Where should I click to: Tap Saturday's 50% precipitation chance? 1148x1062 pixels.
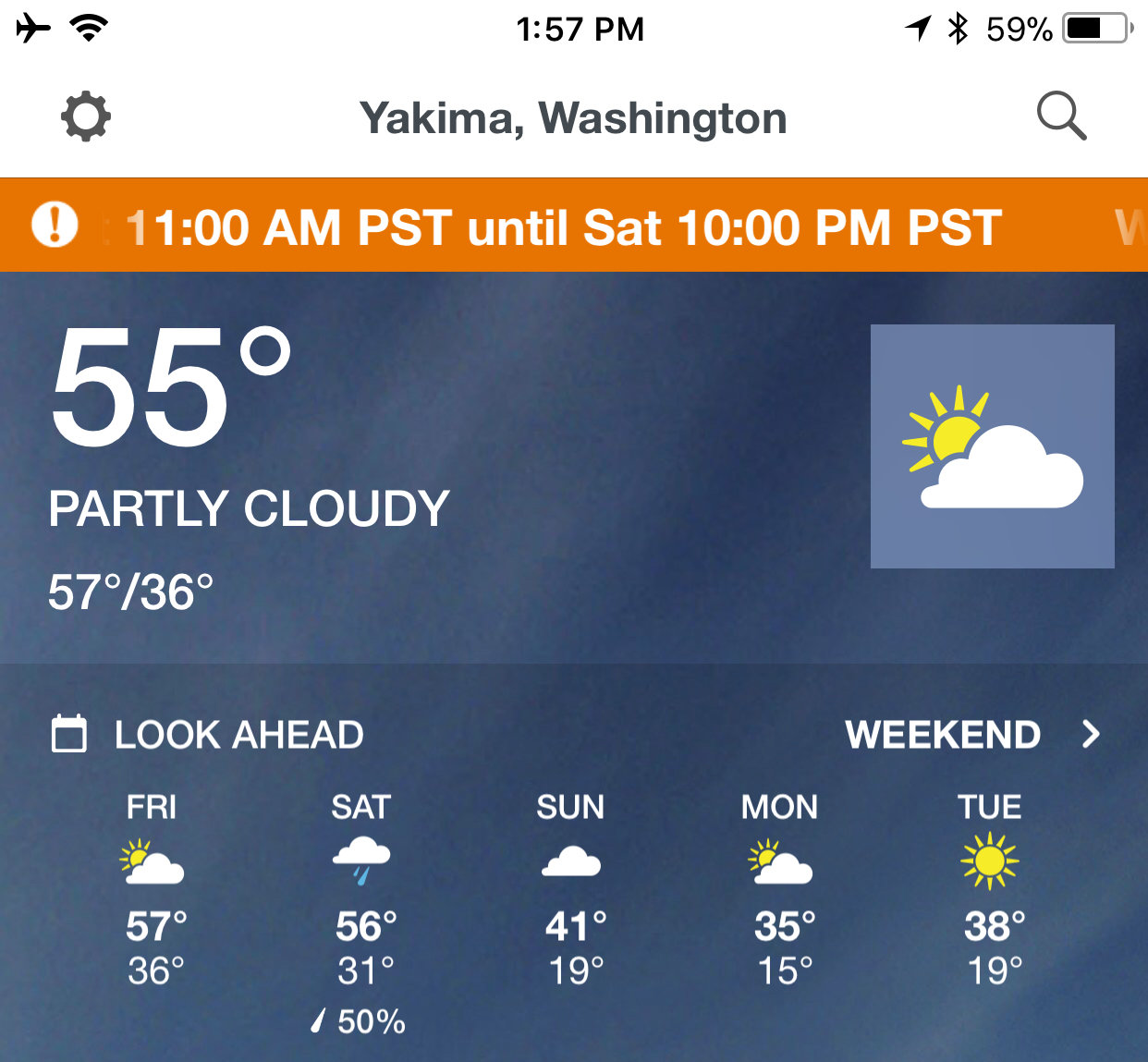pyautogui.click(x=360, y=1021)
